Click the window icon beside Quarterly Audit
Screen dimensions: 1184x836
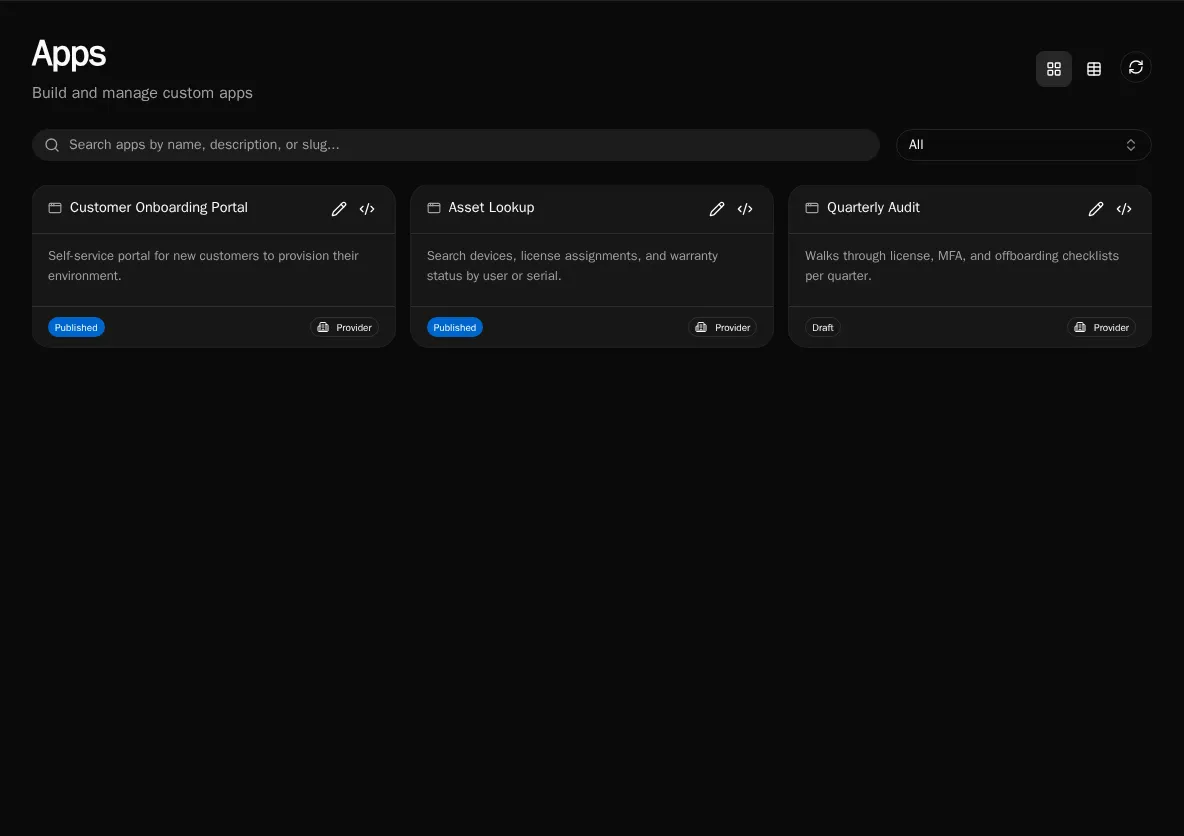pos(812,208)
